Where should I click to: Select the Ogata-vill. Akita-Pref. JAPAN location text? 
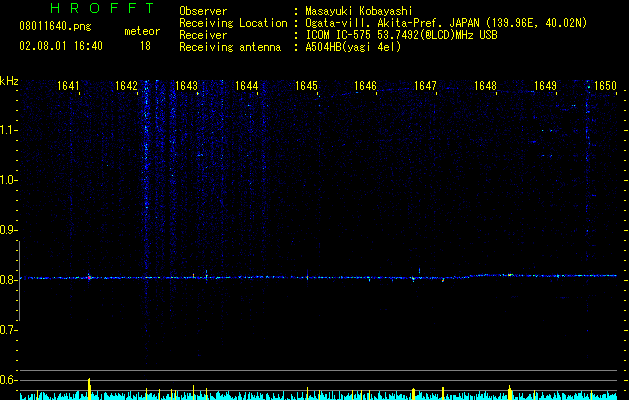(x=446, y=23)
